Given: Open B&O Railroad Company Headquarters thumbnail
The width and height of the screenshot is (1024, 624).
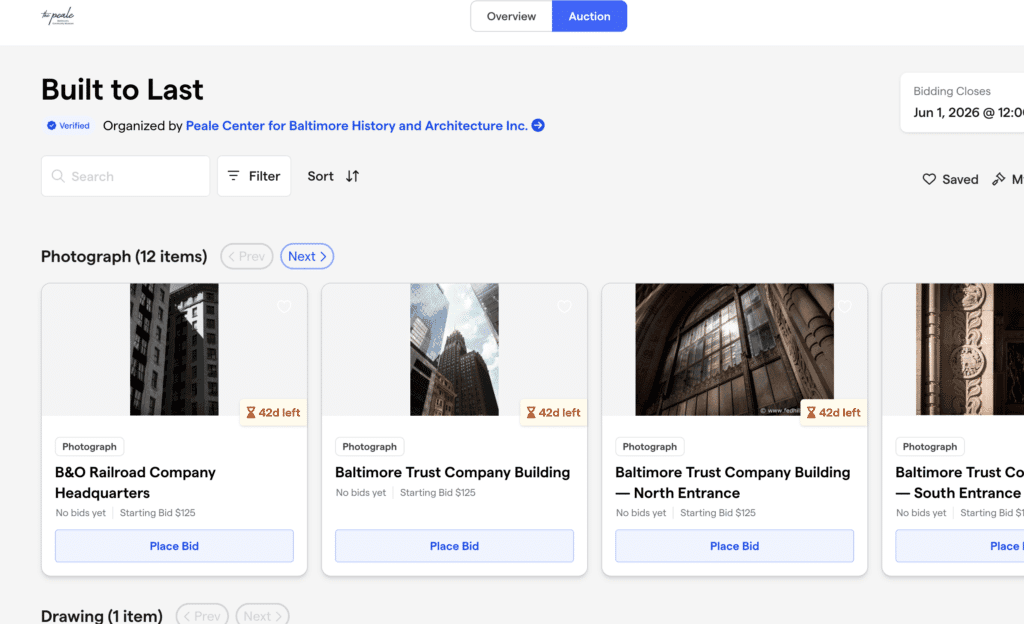Looking at the screenshot, I should tap(174, 349).
